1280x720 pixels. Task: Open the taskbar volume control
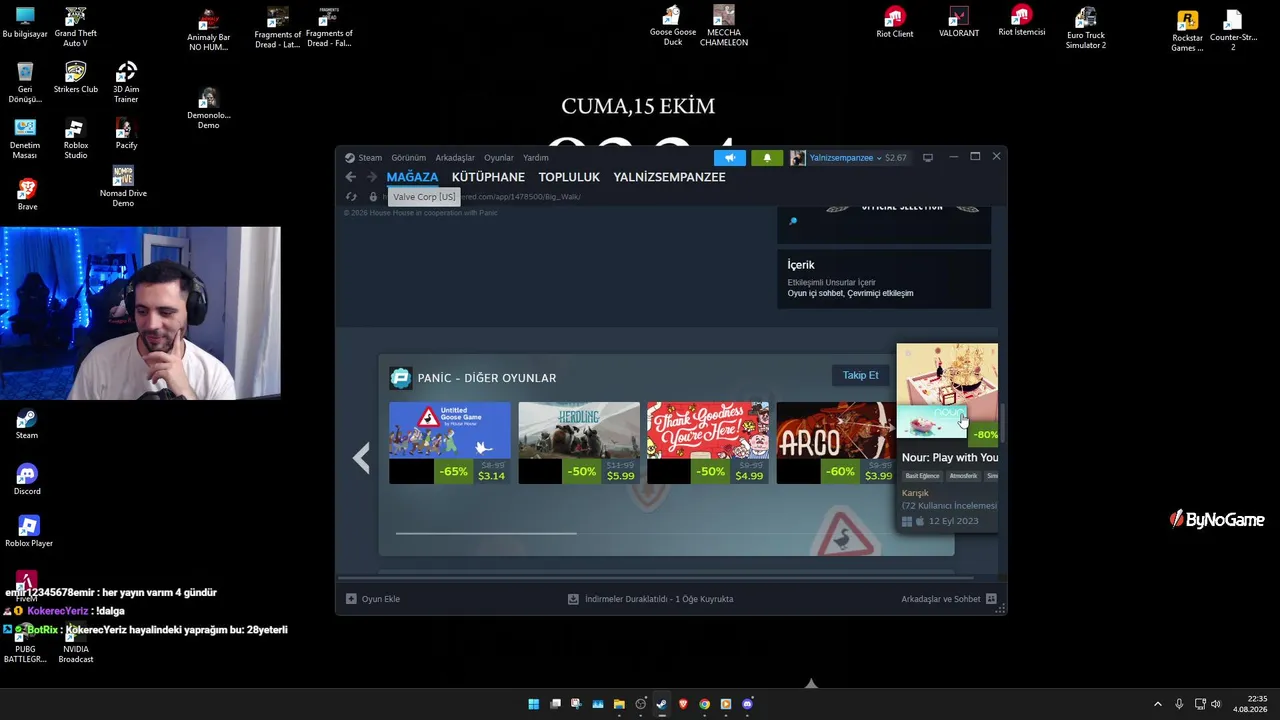pos(1216,704)
